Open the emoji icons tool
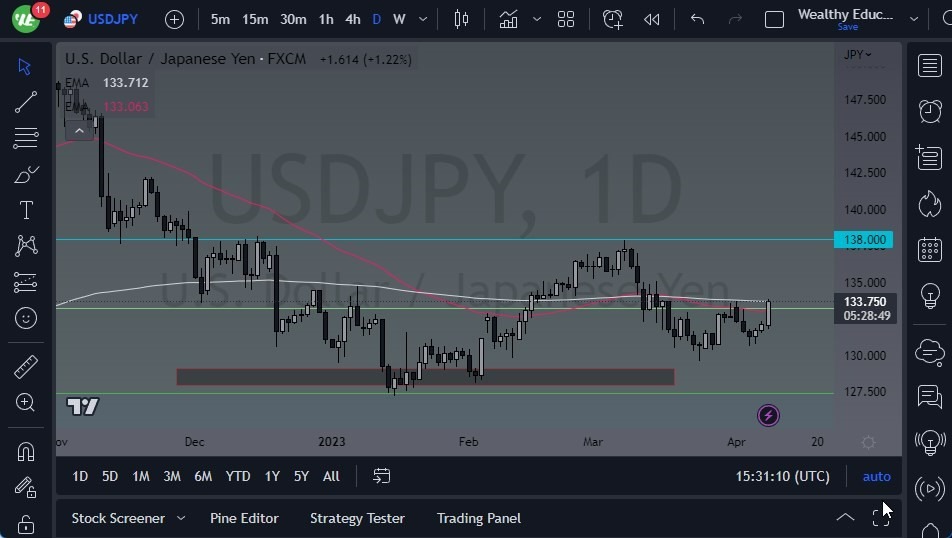Viewport: 952px width, 538px height. point(26,318)
